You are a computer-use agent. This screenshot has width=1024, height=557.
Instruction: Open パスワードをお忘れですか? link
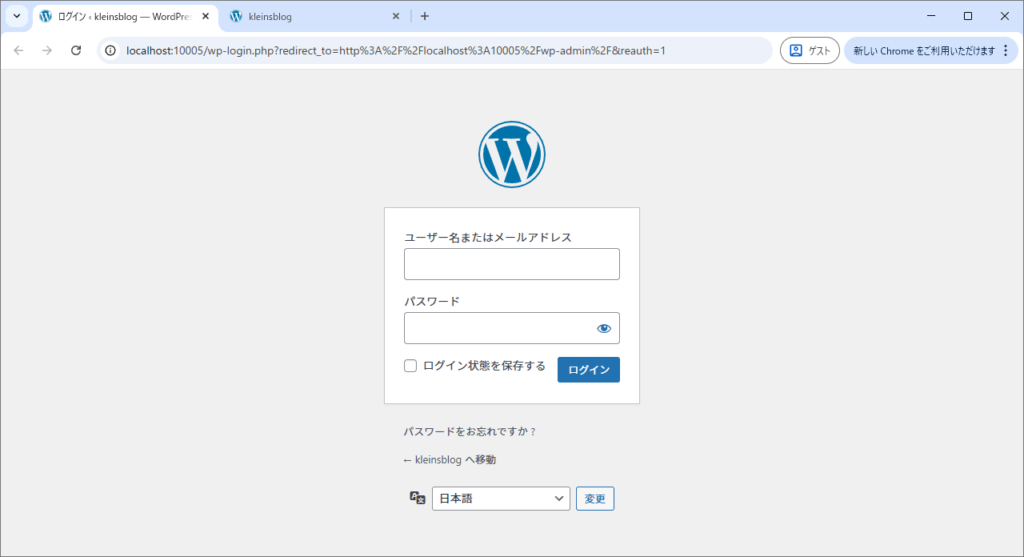pyautogui.click(x=469, y=432)
